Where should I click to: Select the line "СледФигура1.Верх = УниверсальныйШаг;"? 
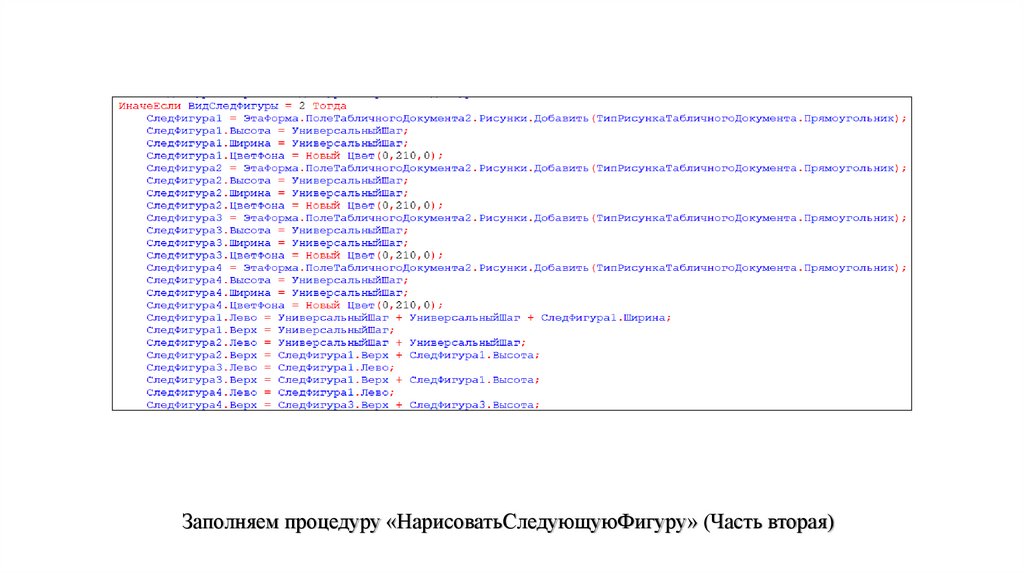pyautogui.click(x=270, y=330)
